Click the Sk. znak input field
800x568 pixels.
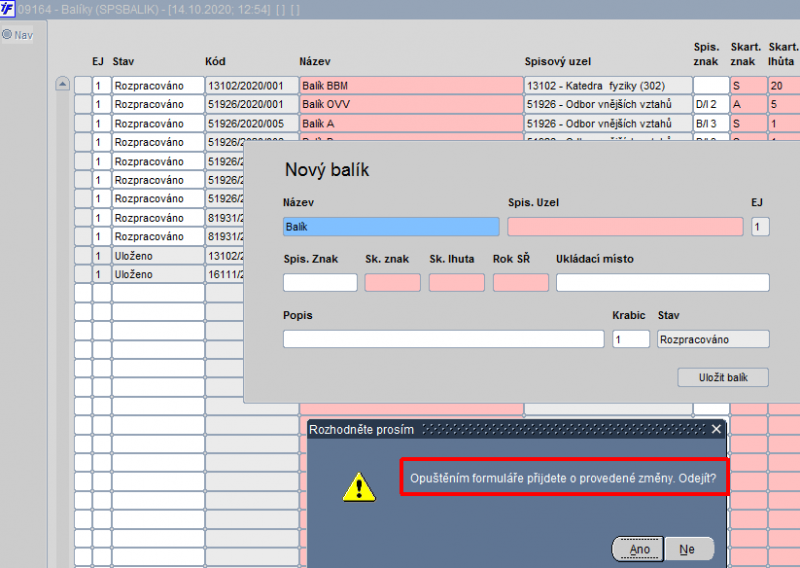392,282
